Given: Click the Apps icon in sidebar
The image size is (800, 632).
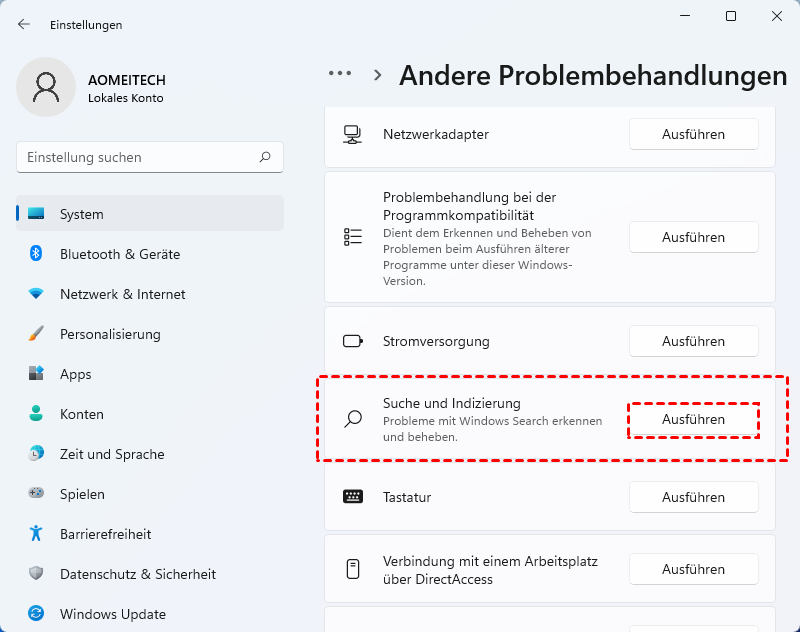Looking at the screenshot, I should click(x=36, y=374).
